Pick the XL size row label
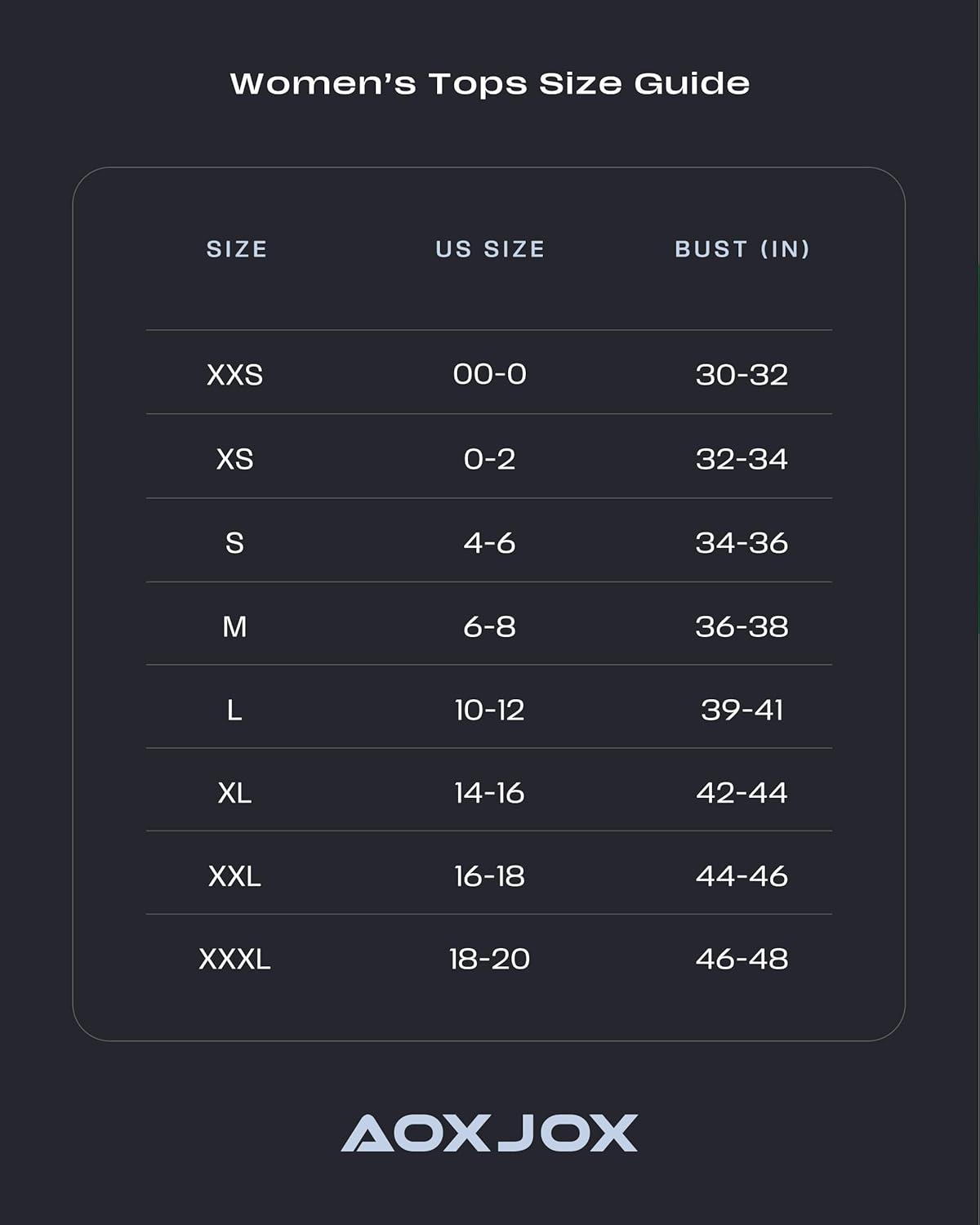Screen dimensions: 980x1225 tap(234, 793)
